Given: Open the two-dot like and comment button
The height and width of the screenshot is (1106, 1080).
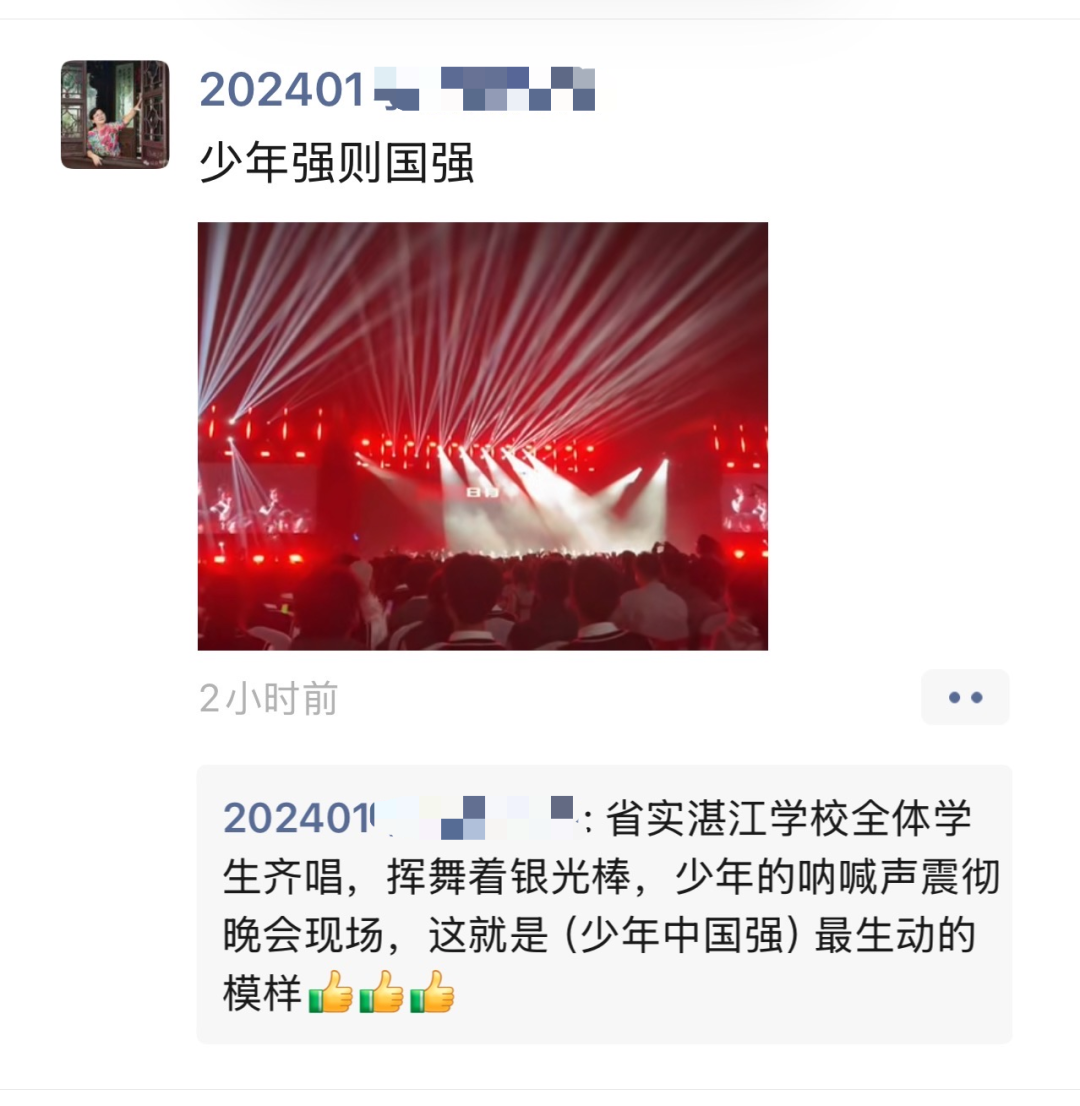Looking at the screenshot, I should coord(965,697).
